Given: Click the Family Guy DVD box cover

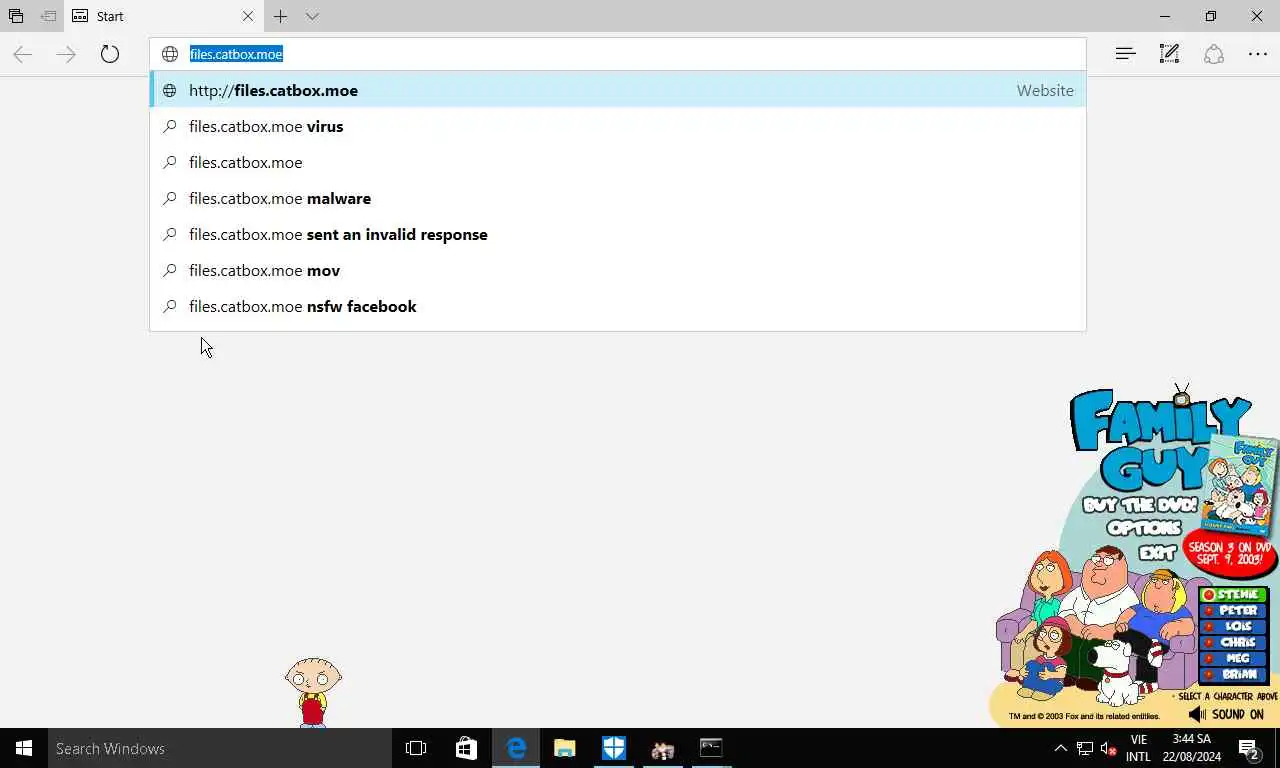Looking at the screenshot, I should [x=1242, y=483].
